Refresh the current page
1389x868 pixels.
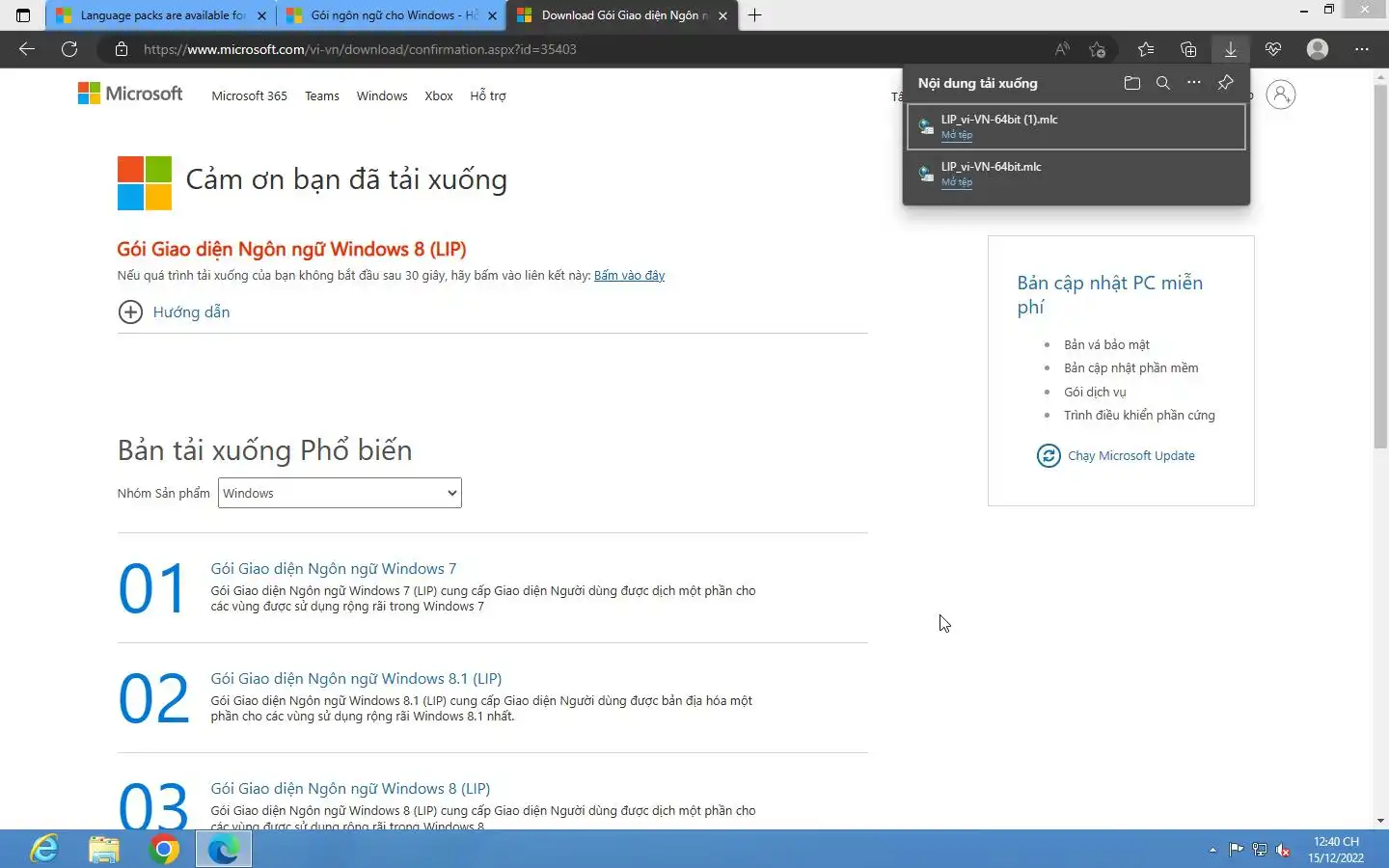point(69,49)
